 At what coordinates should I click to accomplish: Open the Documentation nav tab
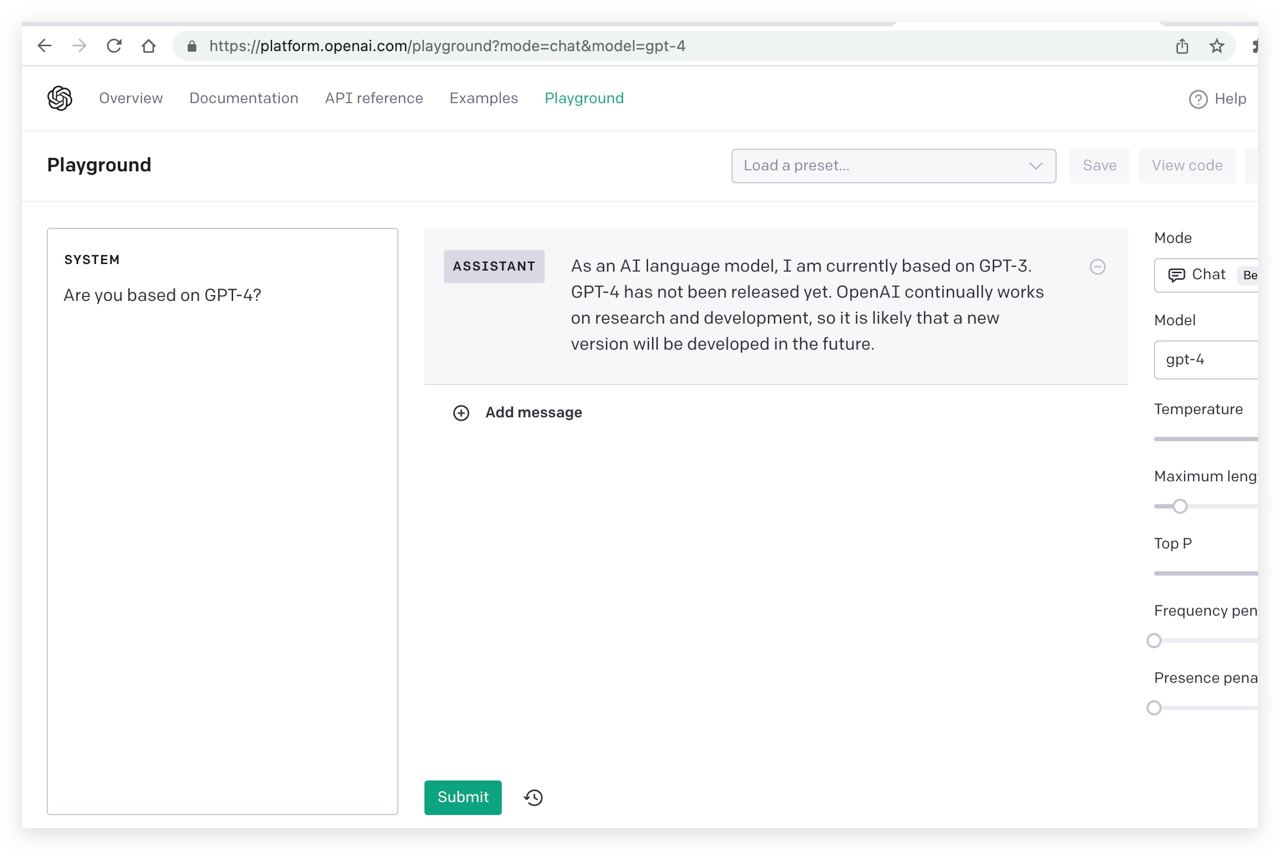click(244, 98)
